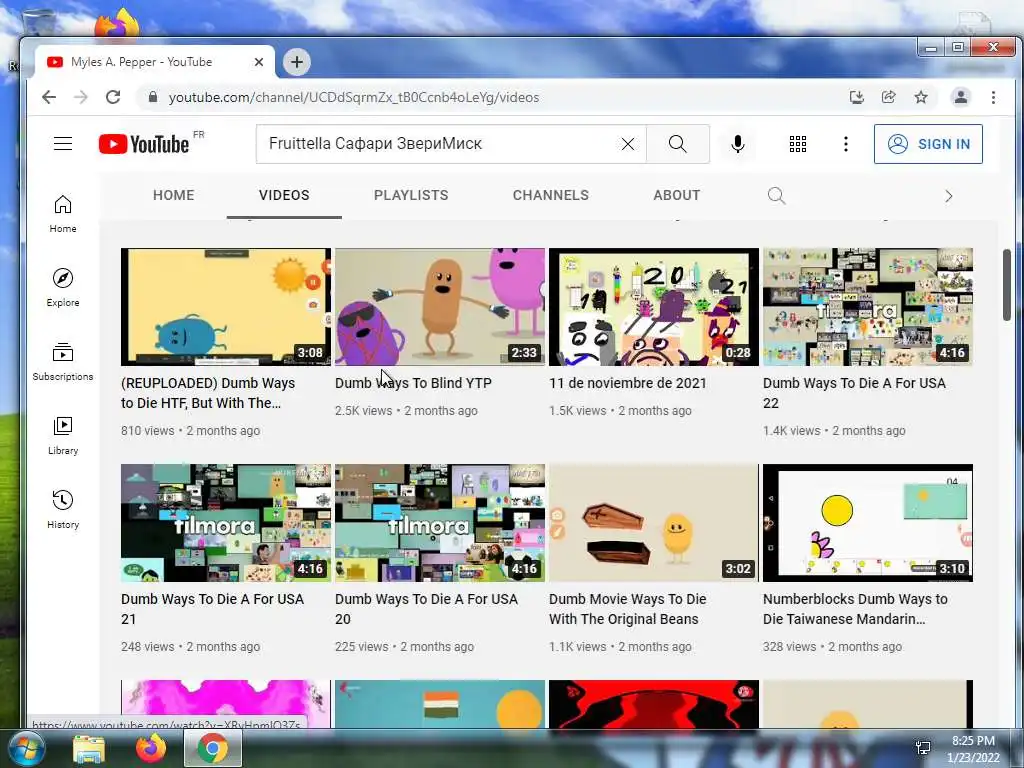
Task: Switch to the HOME channel tab
Action: (x=174, y=195)
